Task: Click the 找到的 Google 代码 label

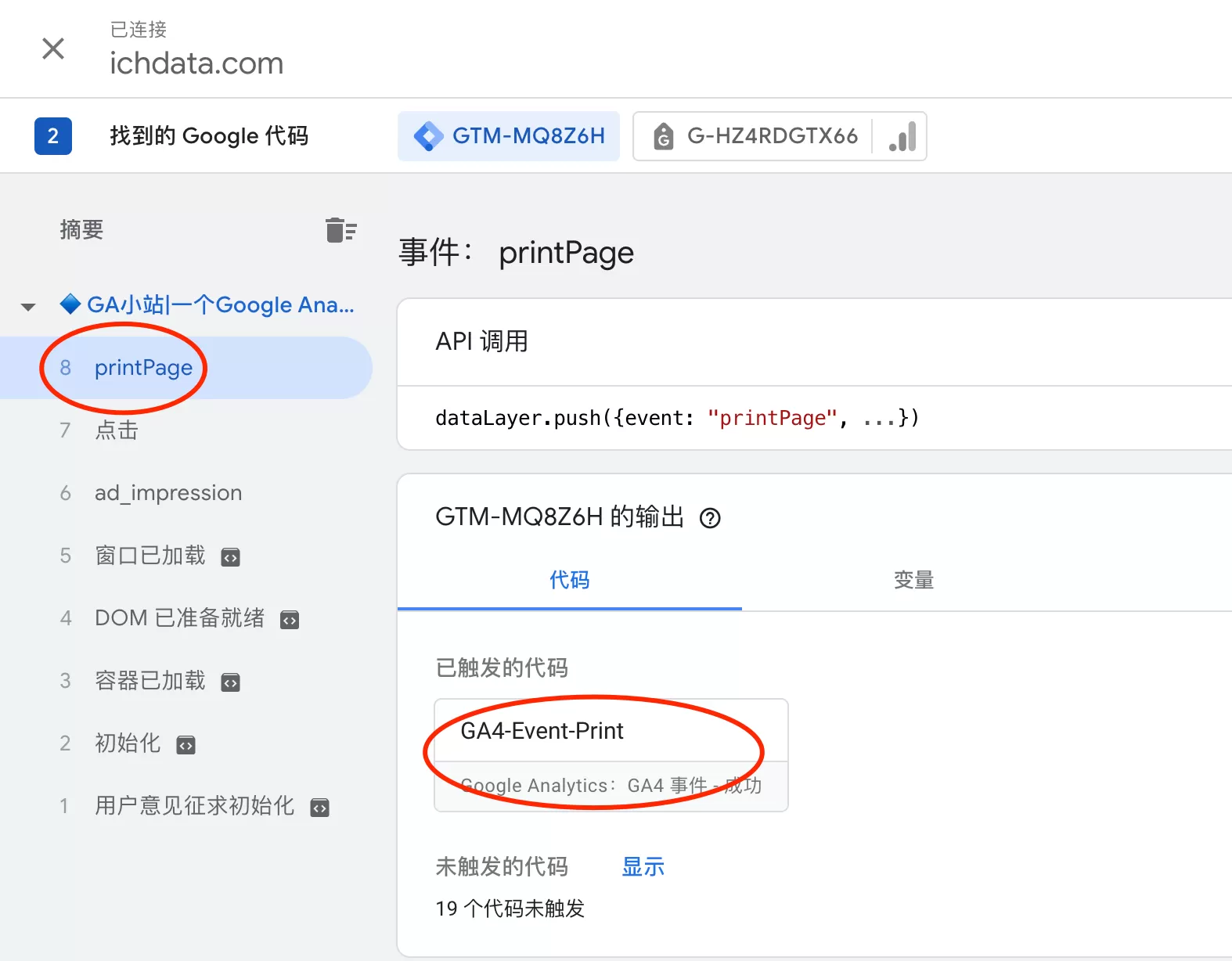Action: (209, 136)
